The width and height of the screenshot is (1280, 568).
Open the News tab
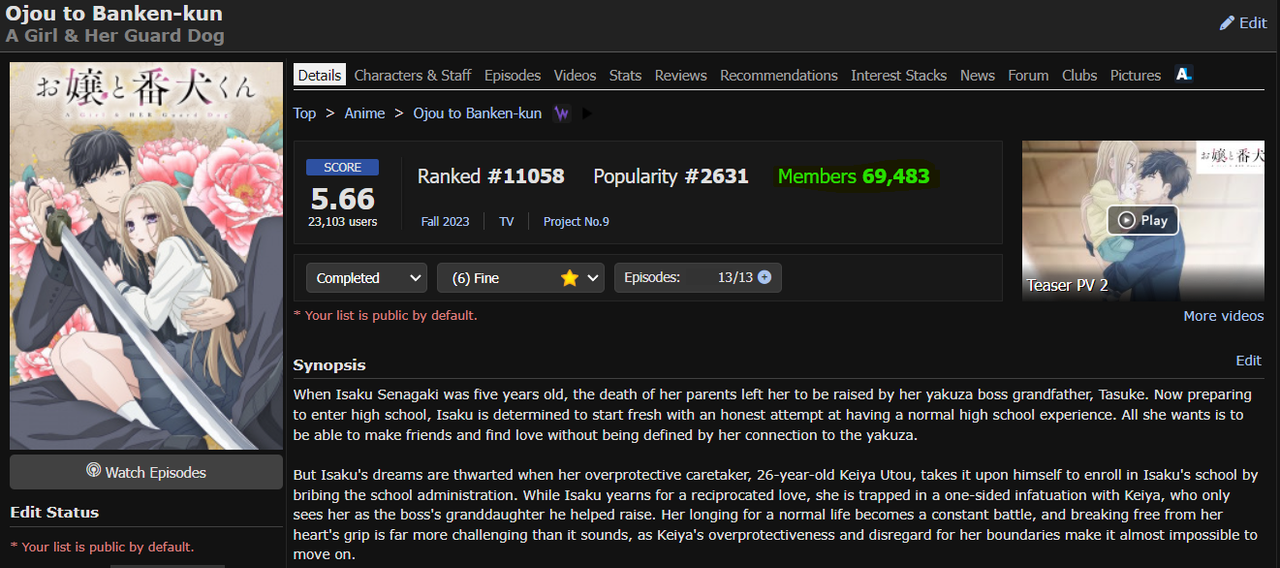click(x=977, y=75)
